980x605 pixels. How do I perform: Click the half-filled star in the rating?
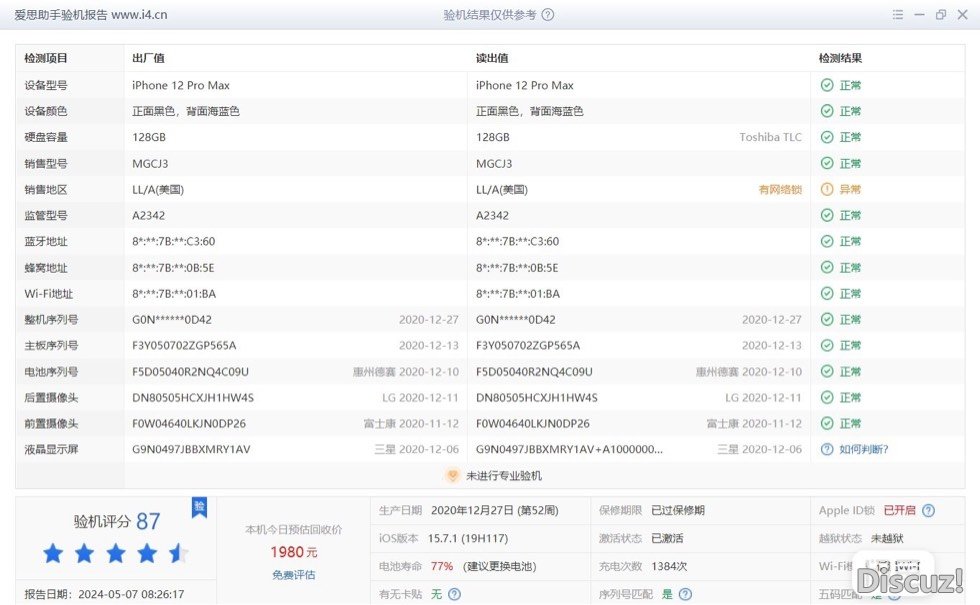pyautogui.click(x=179, y=553)
